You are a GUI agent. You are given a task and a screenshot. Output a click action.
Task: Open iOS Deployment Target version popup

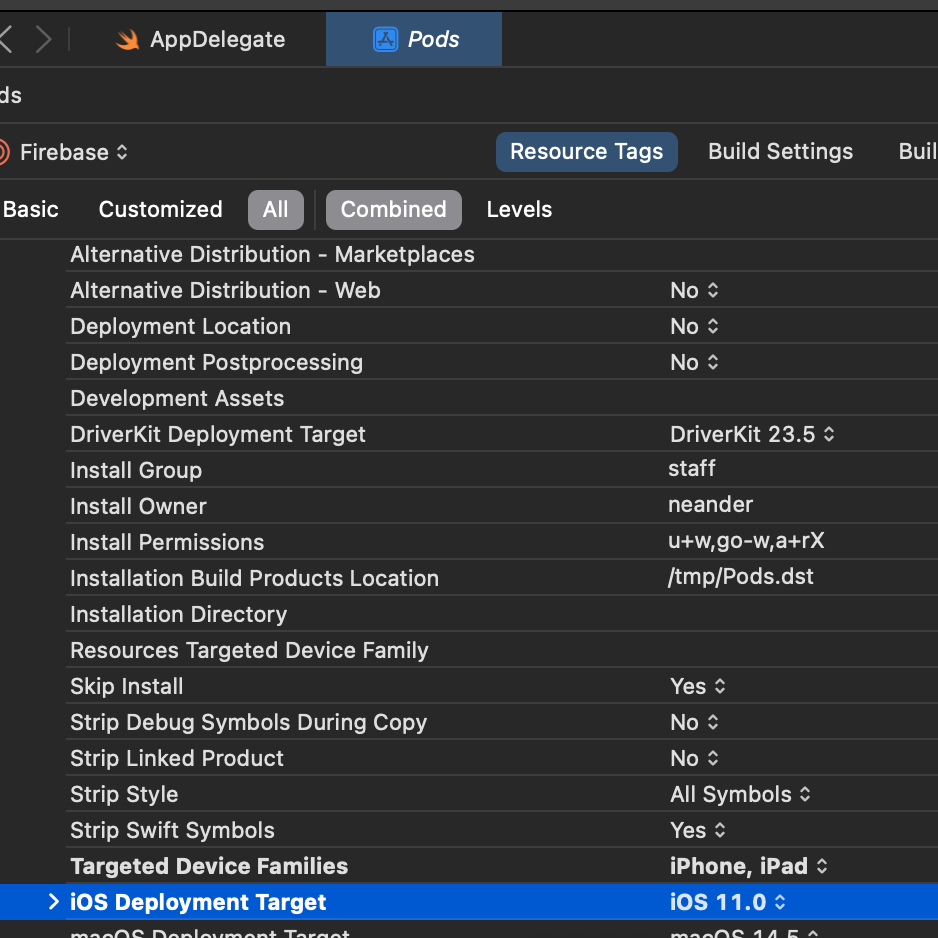727,902
